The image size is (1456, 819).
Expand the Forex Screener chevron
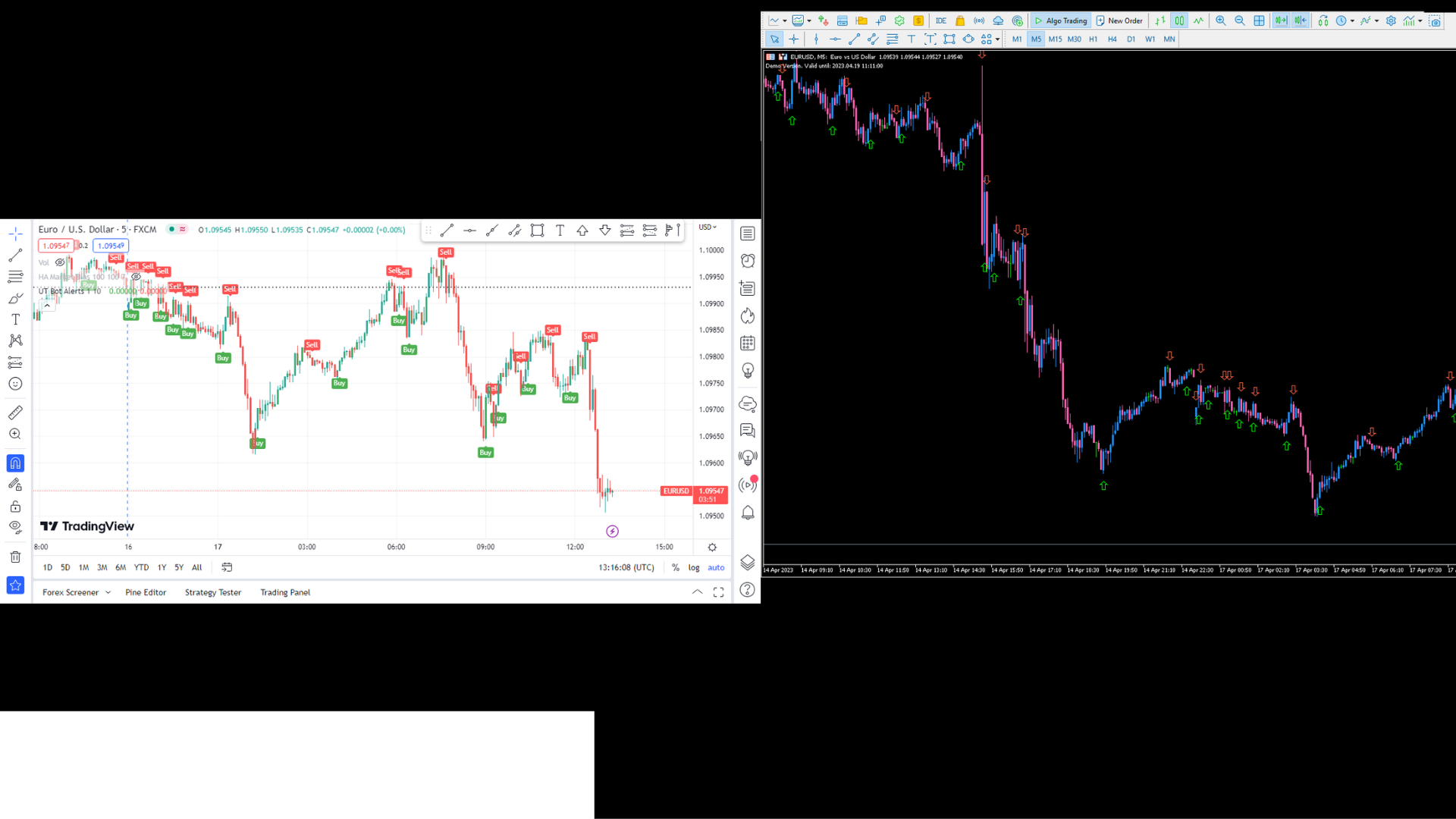pyautogui.click(x=108, y=592)
